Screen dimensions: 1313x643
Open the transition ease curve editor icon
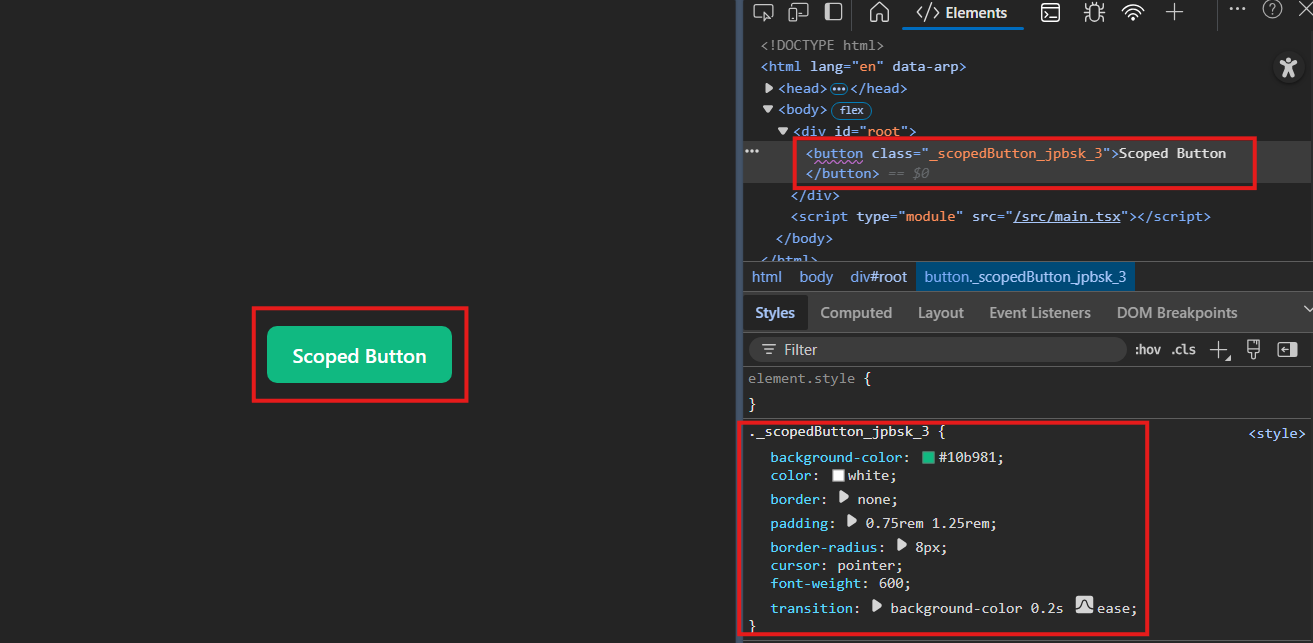pos(1084,605)
